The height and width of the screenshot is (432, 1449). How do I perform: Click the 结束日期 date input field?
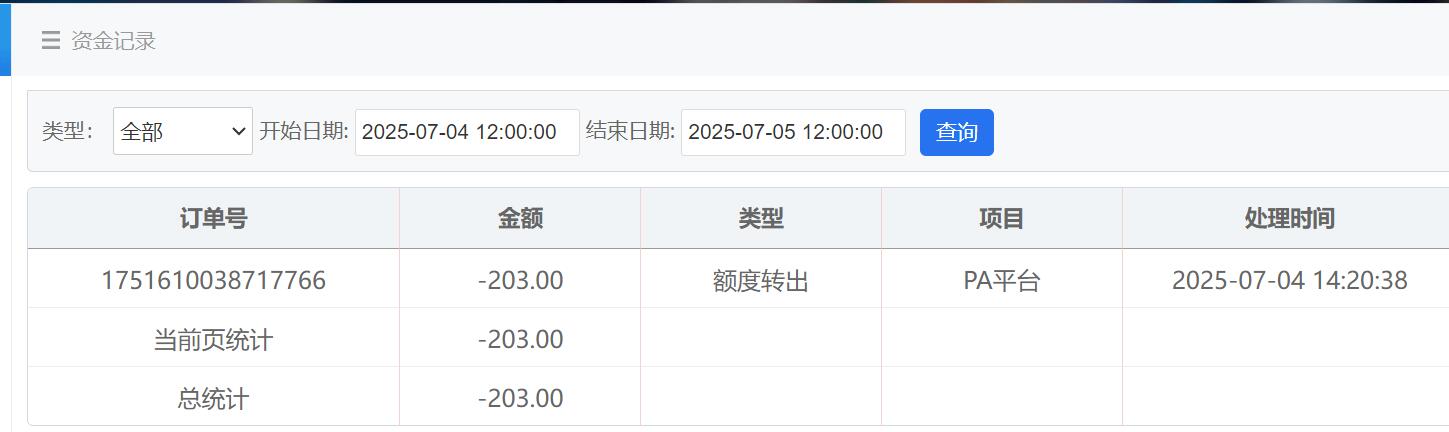tap(792, 132)
